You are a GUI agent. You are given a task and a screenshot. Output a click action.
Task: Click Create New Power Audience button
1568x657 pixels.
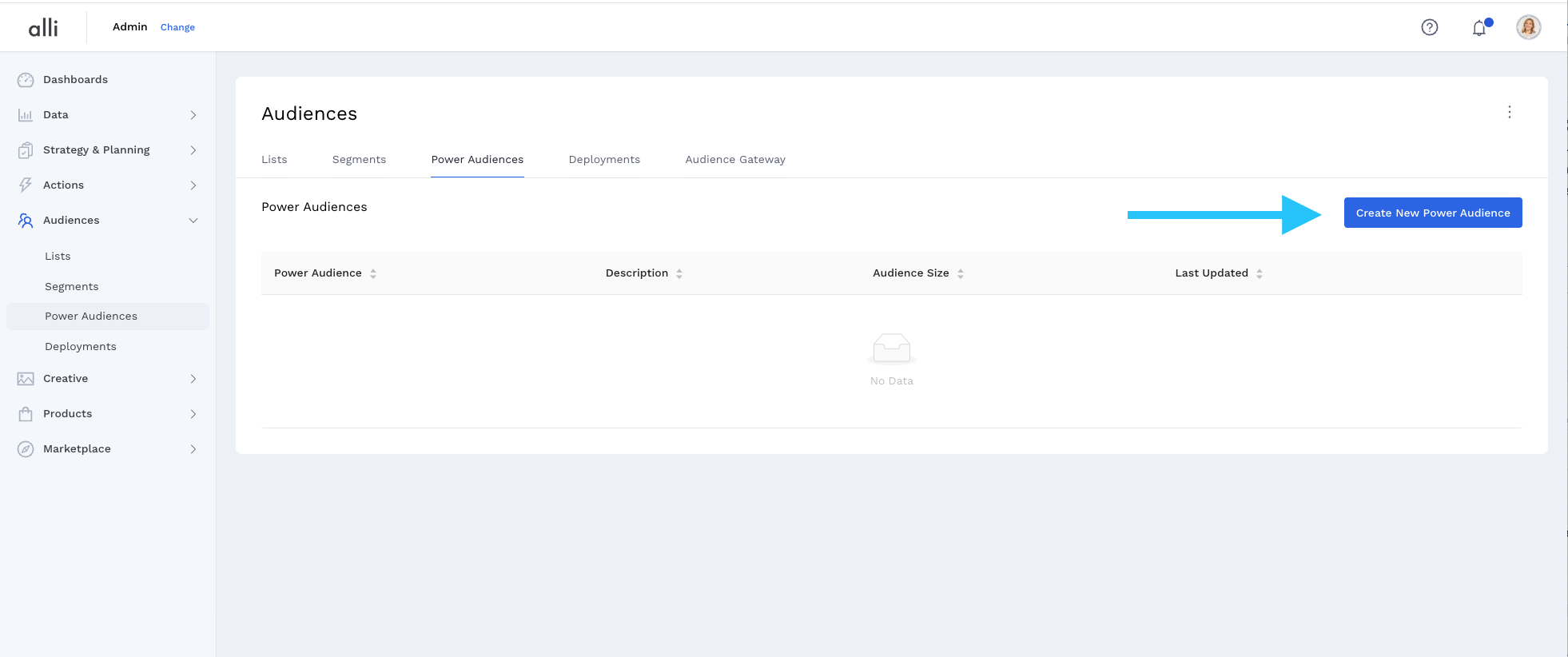(1432, 213)
